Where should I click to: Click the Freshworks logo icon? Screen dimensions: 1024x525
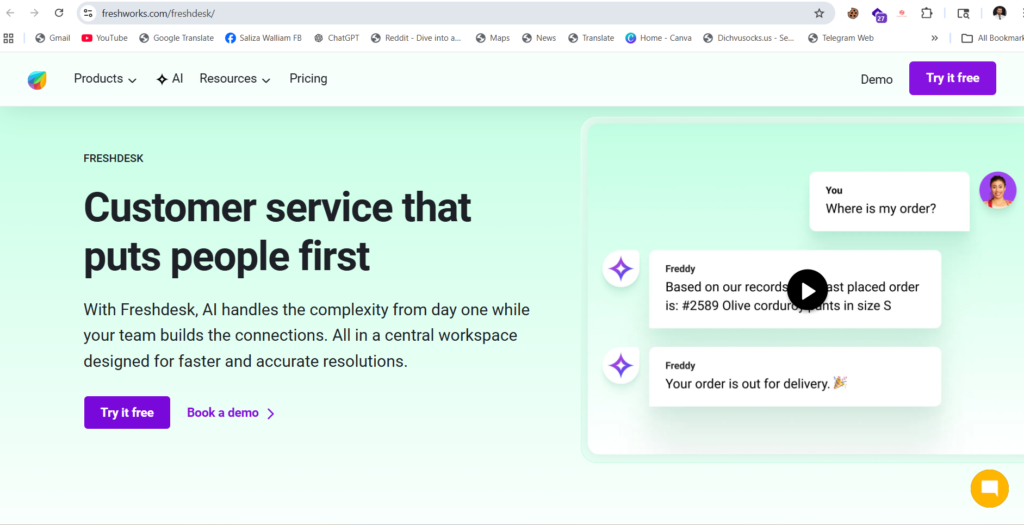37,80
